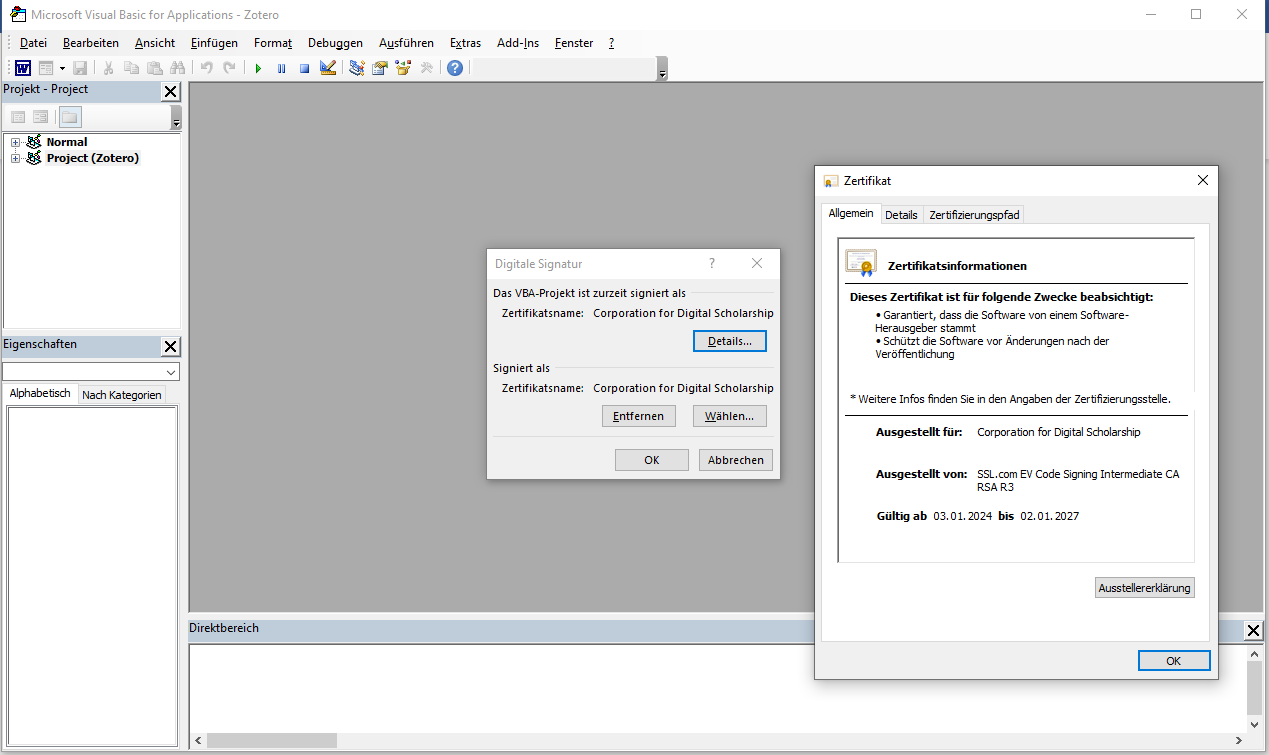The height and width of the screenshot is (755, 1269).
Task: Click the Entfernen button
Action: click(x=639, y=416)
